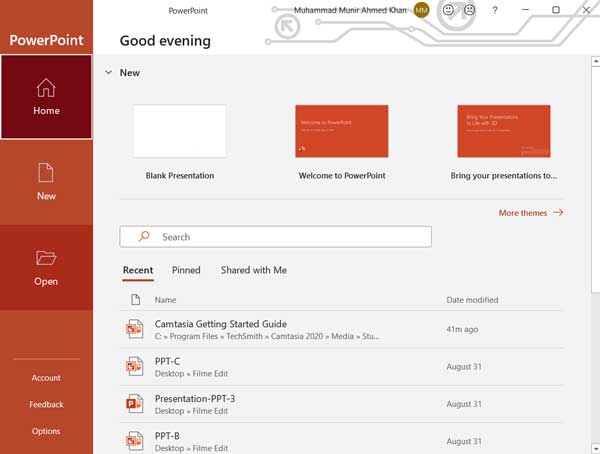Image resolution: width=600 pixels, height=454 pixels.
Task: Switch to the Pinned tab
Action: point(186,270)
